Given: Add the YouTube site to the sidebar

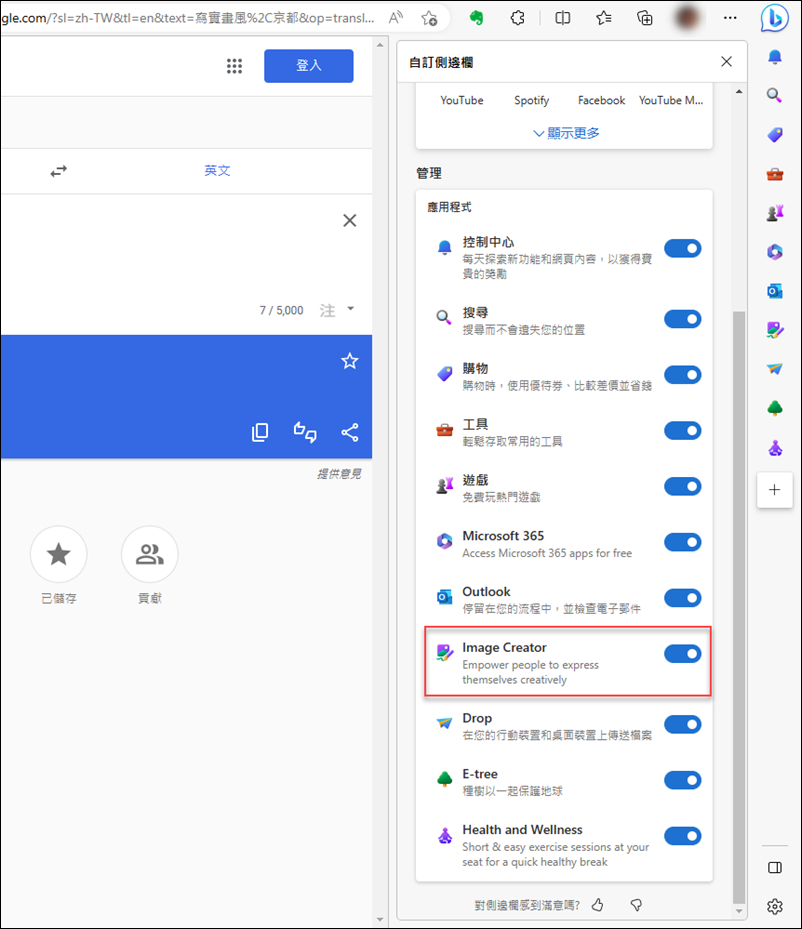Looking at the screenshot, I should pos(462,100).
